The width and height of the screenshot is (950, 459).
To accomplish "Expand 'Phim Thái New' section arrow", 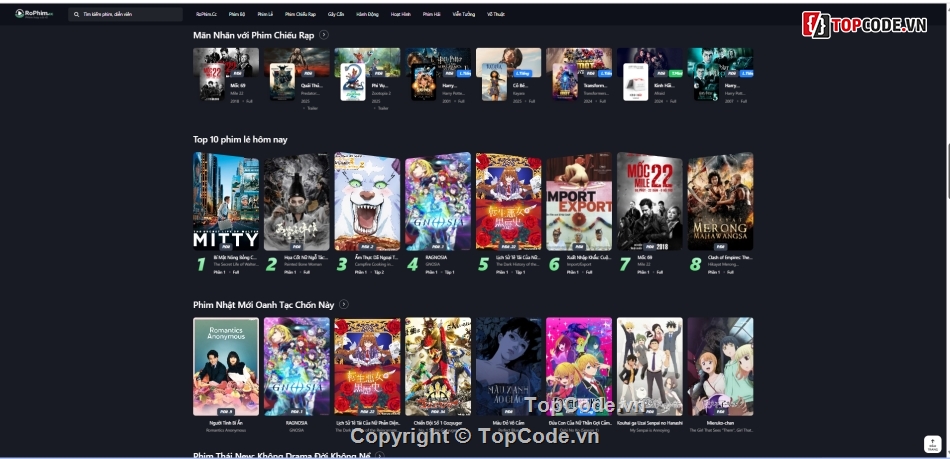I will [x=380, y=456].
